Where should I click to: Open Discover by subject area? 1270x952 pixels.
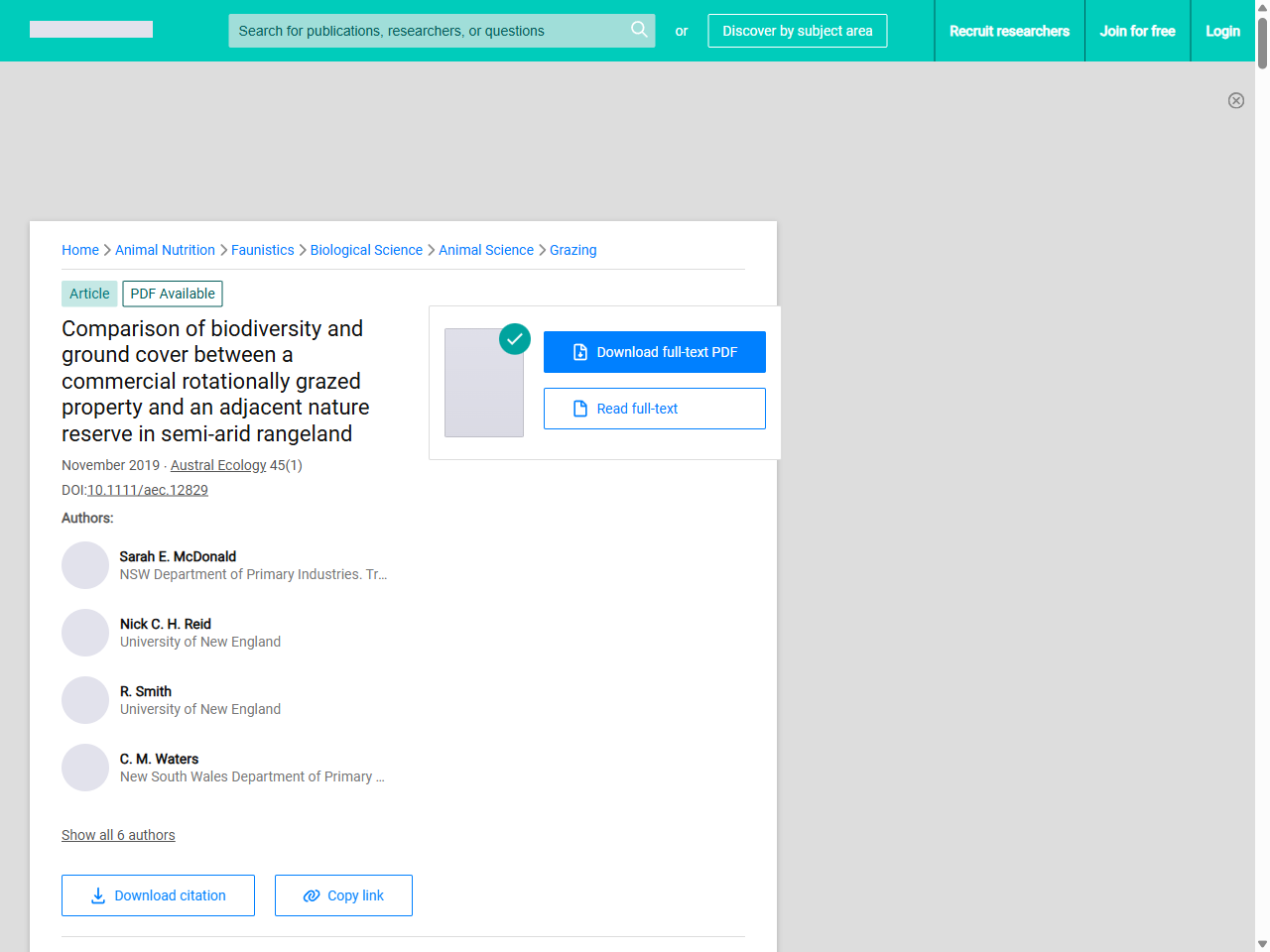(797, 31)
